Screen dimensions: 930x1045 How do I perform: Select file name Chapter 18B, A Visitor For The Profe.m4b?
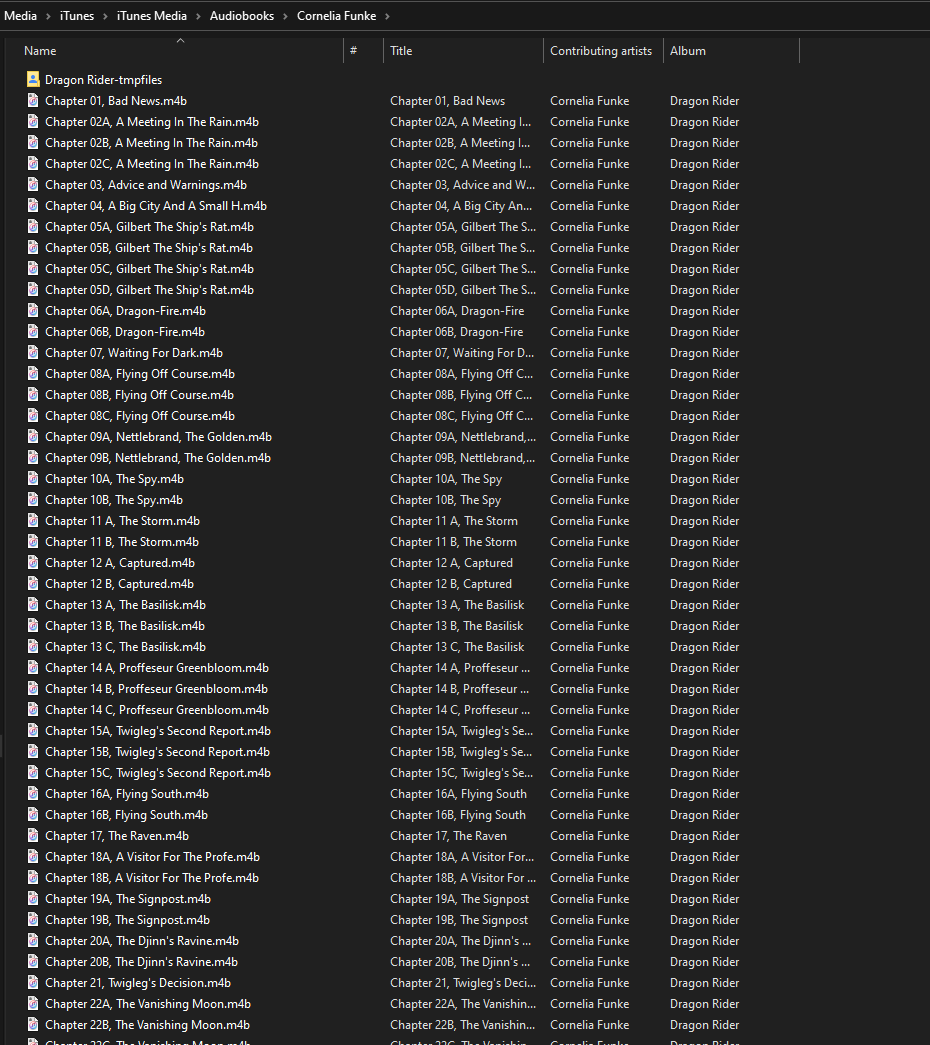[x=152, y=877]
